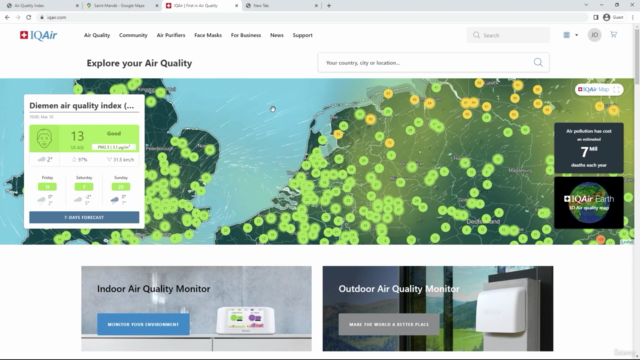Click the magnifier in location search box
640x360 pixels.
click(538, 62)
